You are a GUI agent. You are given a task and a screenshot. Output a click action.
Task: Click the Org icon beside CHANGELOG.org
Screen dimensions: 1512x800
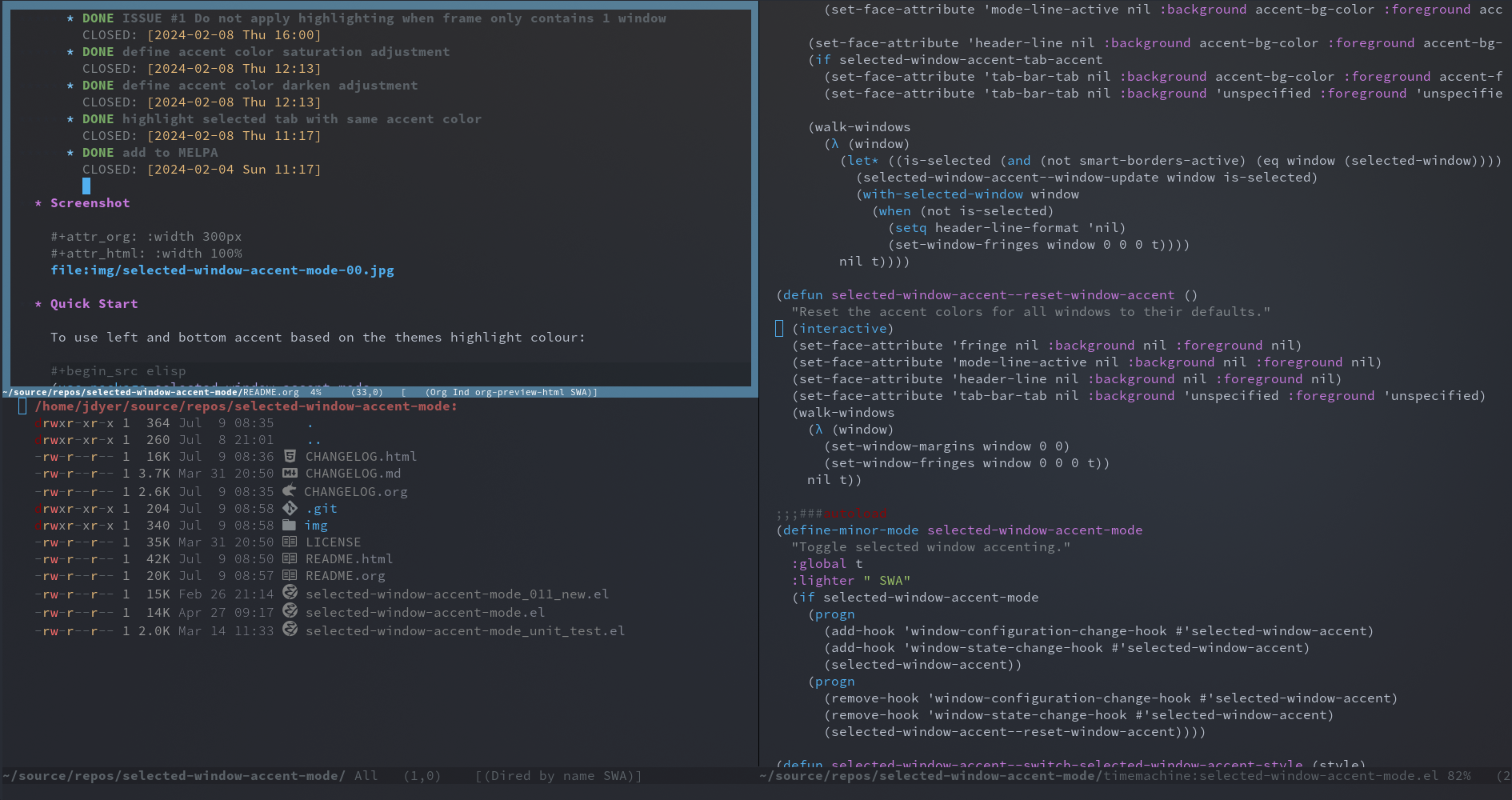click(289, 490)
